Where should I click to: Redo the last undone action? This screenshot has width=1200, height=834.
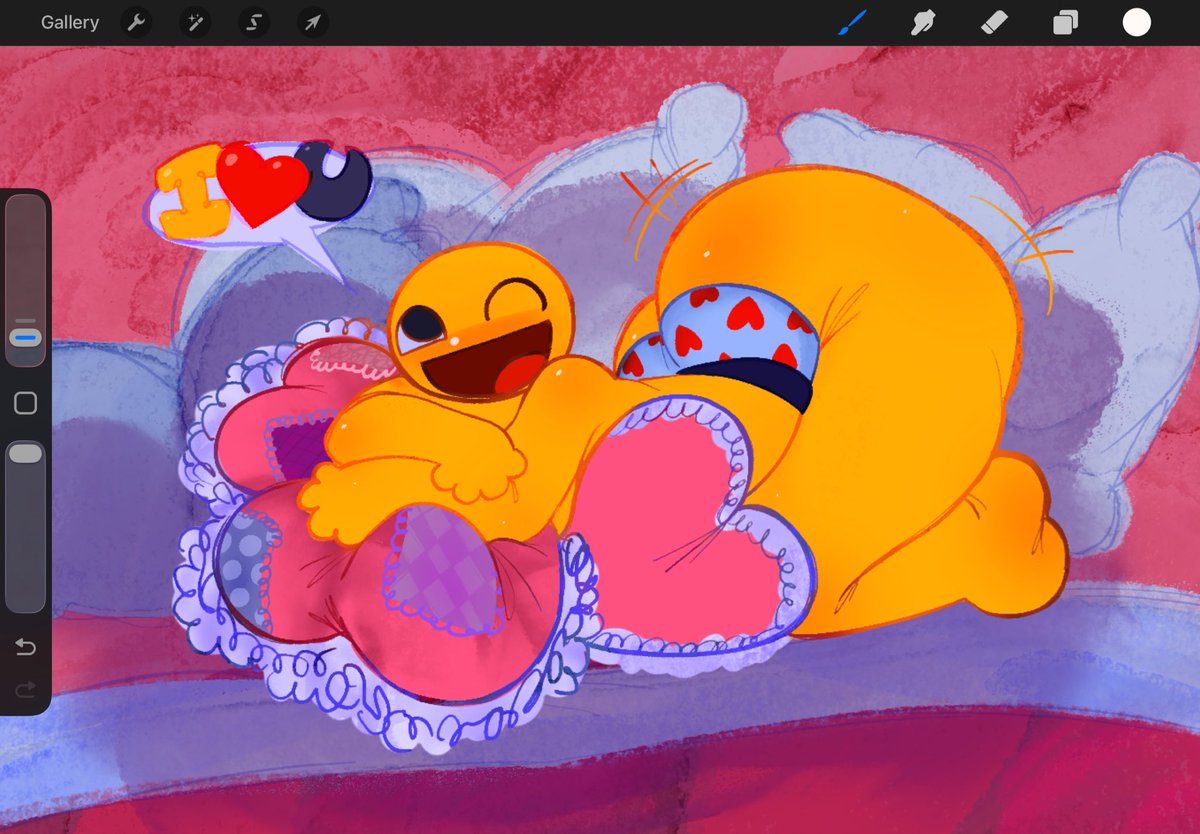(x=26, y=689)
